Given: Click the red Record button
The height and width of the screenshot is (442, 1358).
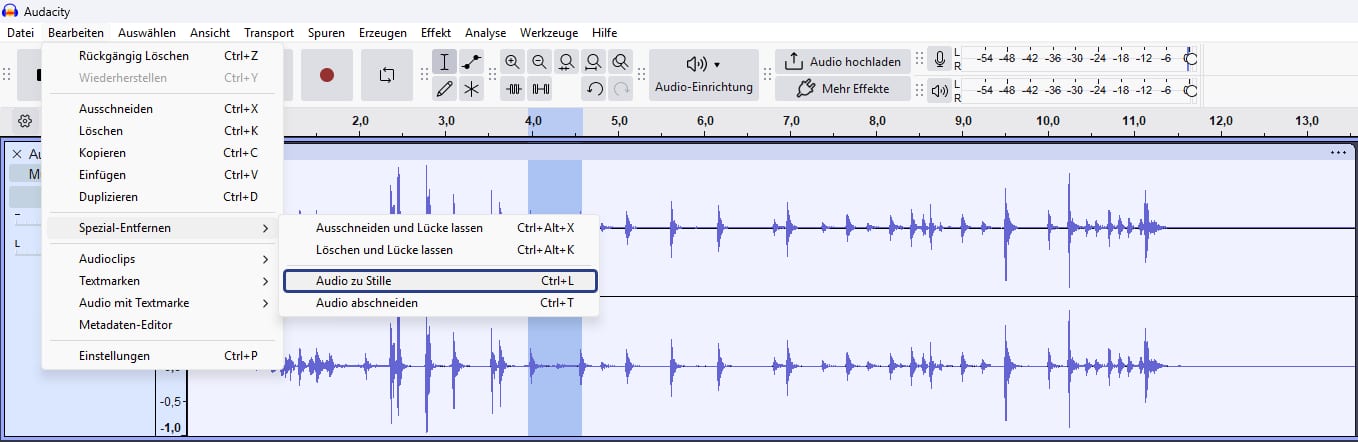Looking at the screenshot, I should (x=327, y=75).
